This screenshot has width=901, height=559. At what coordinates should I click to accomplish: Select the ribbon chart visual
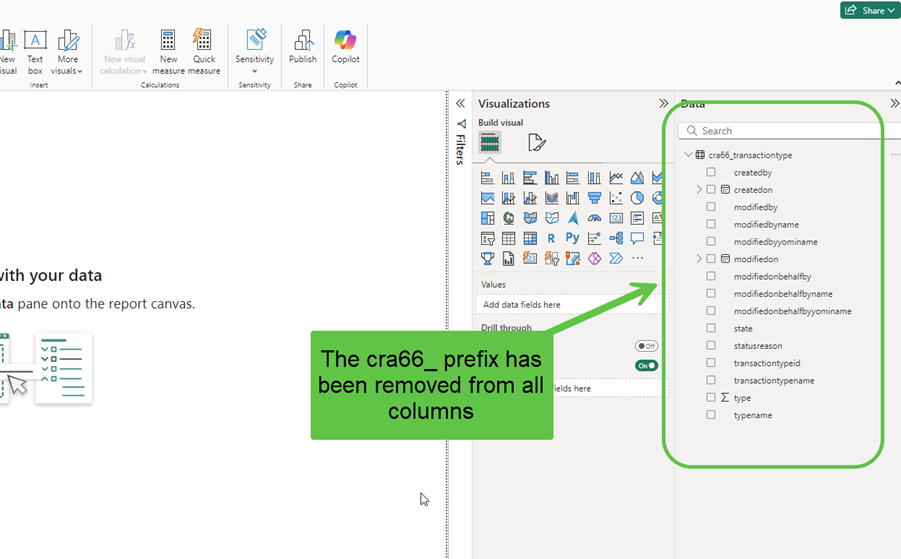(x=552, y=198)
